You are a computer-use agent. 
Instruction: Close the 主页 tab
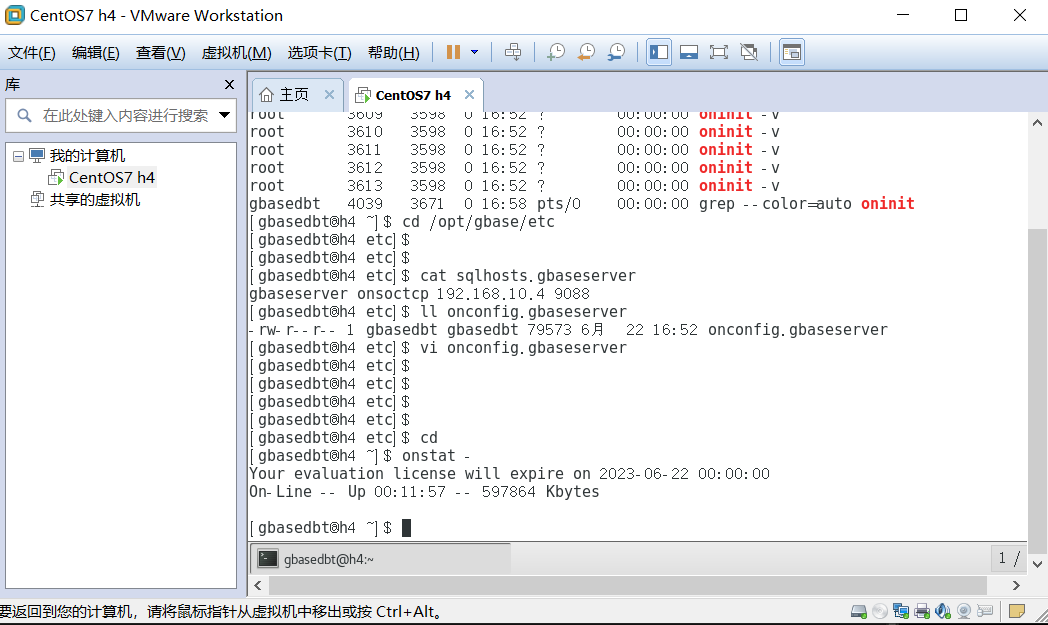[330, 95]
